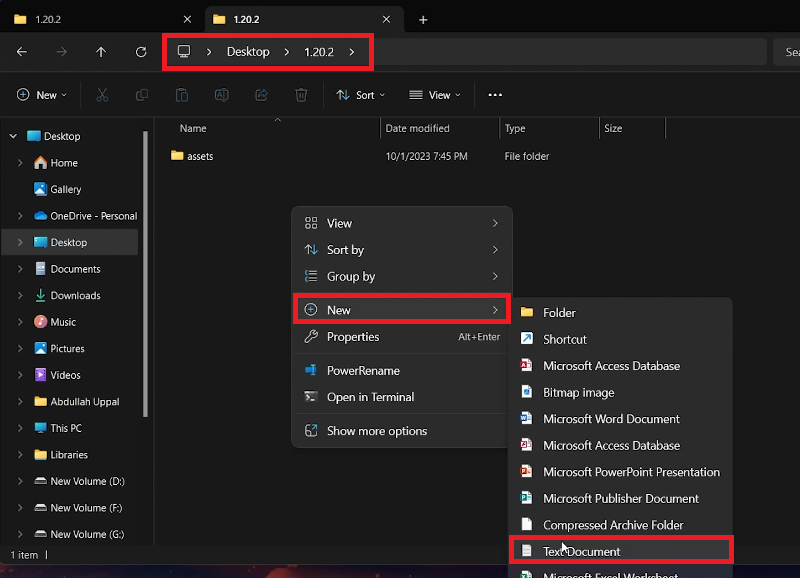Image resolution: width=800 pixels, height=578 pixels.
Task: Click the Paste clipboard icon in toolbar
Action: (181, 95)
